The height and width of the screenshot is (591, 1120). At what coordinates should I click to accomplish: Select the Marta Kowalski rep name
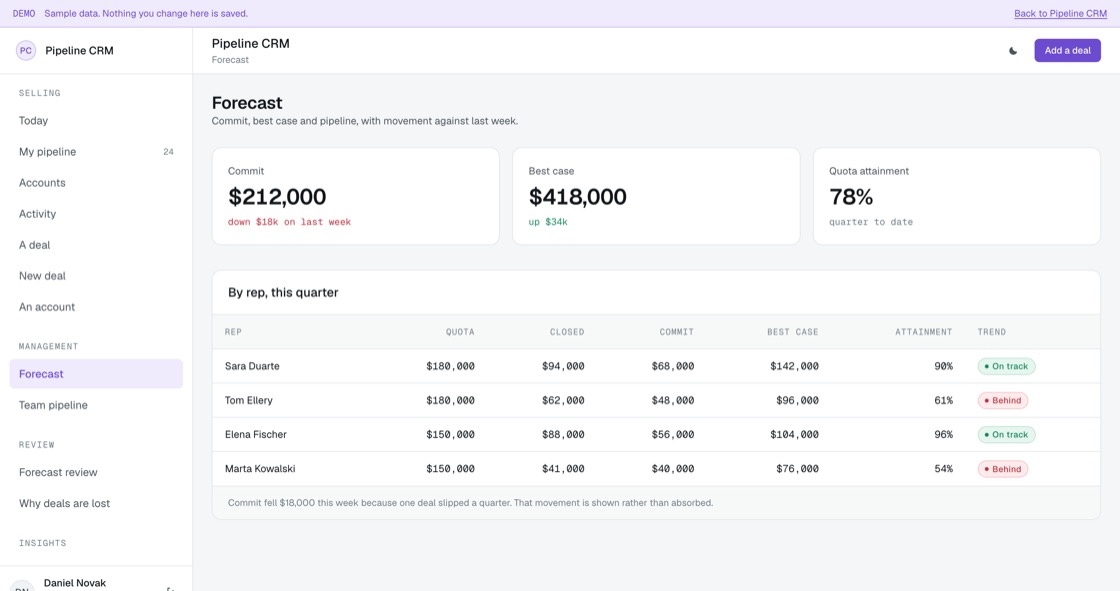(x=260, y=469)
